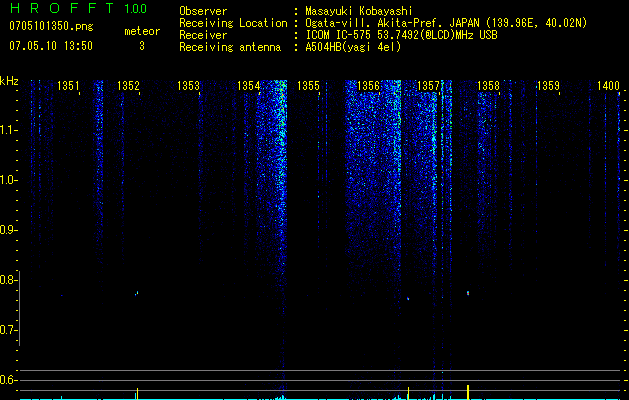Click the tall yellow detection spike below 1358
Screen dimensions: 629x400
click(x=468, y=392)
